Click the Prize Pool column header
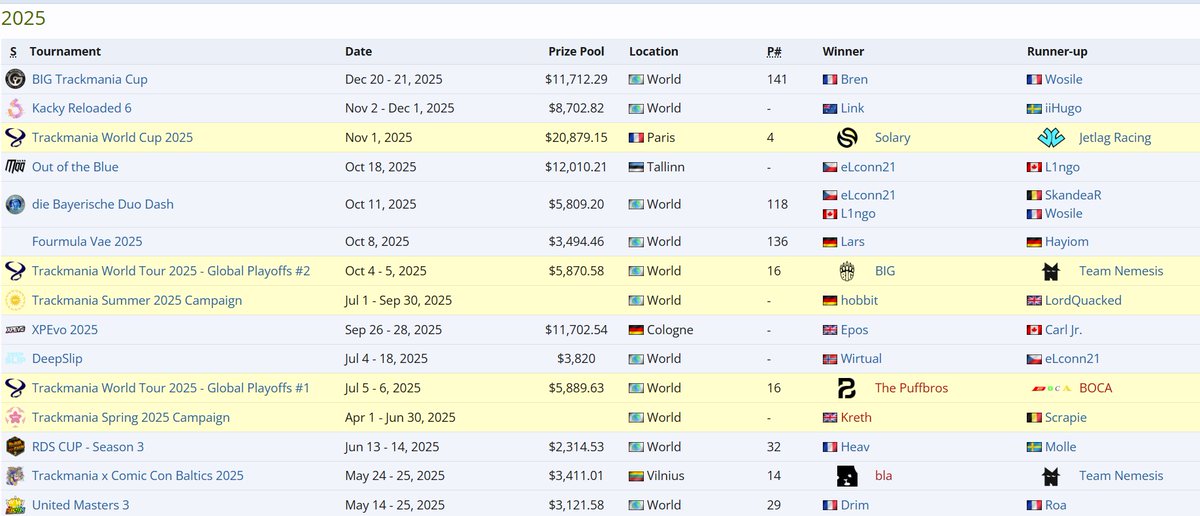The height and width of the screenshot is (516, 1200). click(576, 51)
